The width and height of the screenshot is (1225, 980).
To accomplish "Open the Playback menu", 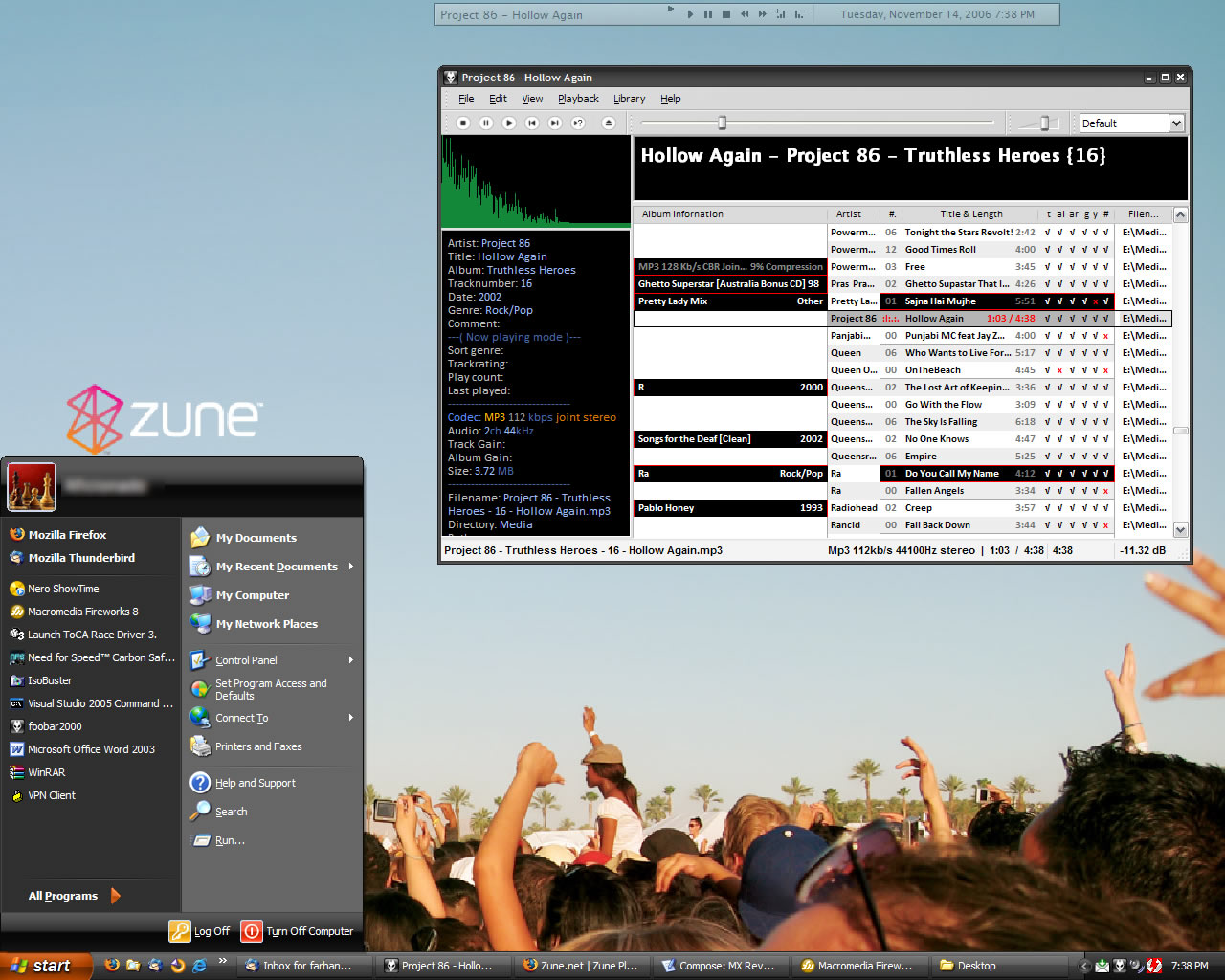I will [x=578, y=99].
